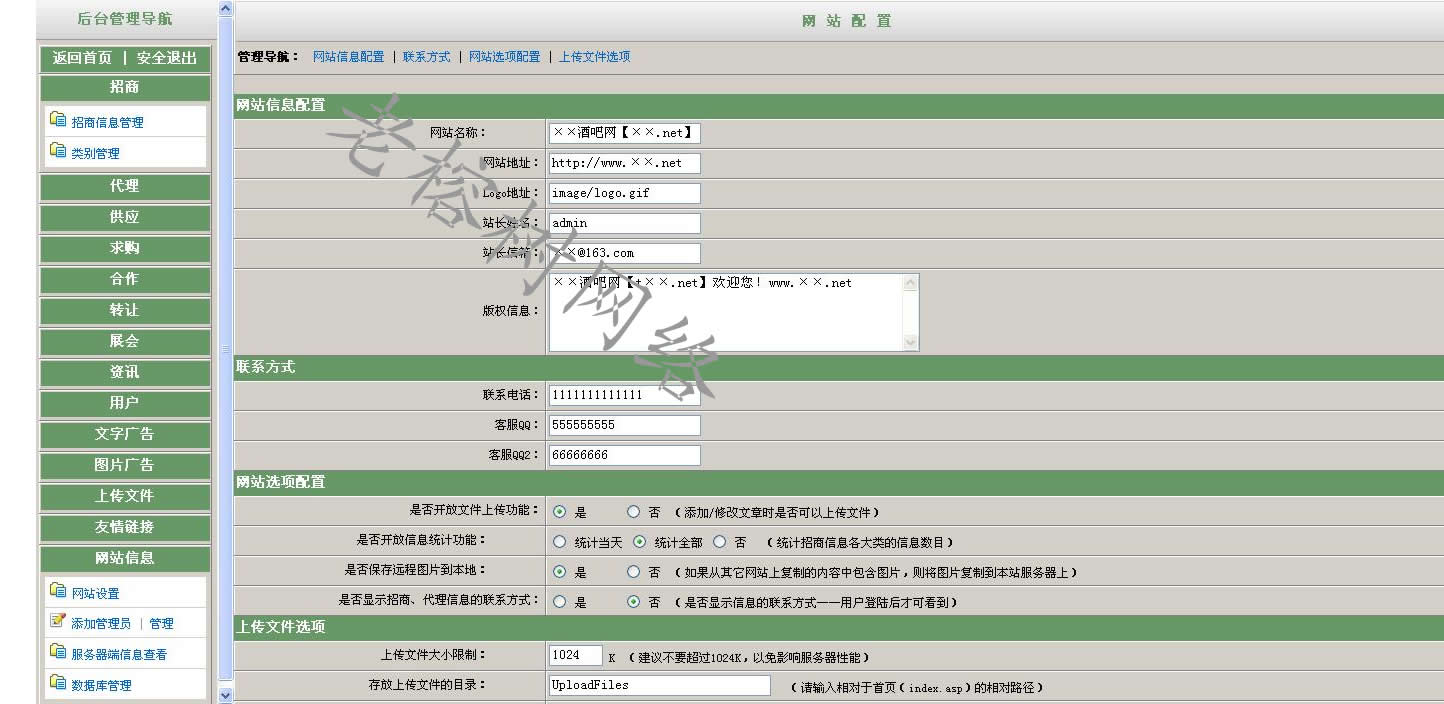1444x704 pixels.
Task: Expand the 资讯 sidebar section
Action: [125, 372]
